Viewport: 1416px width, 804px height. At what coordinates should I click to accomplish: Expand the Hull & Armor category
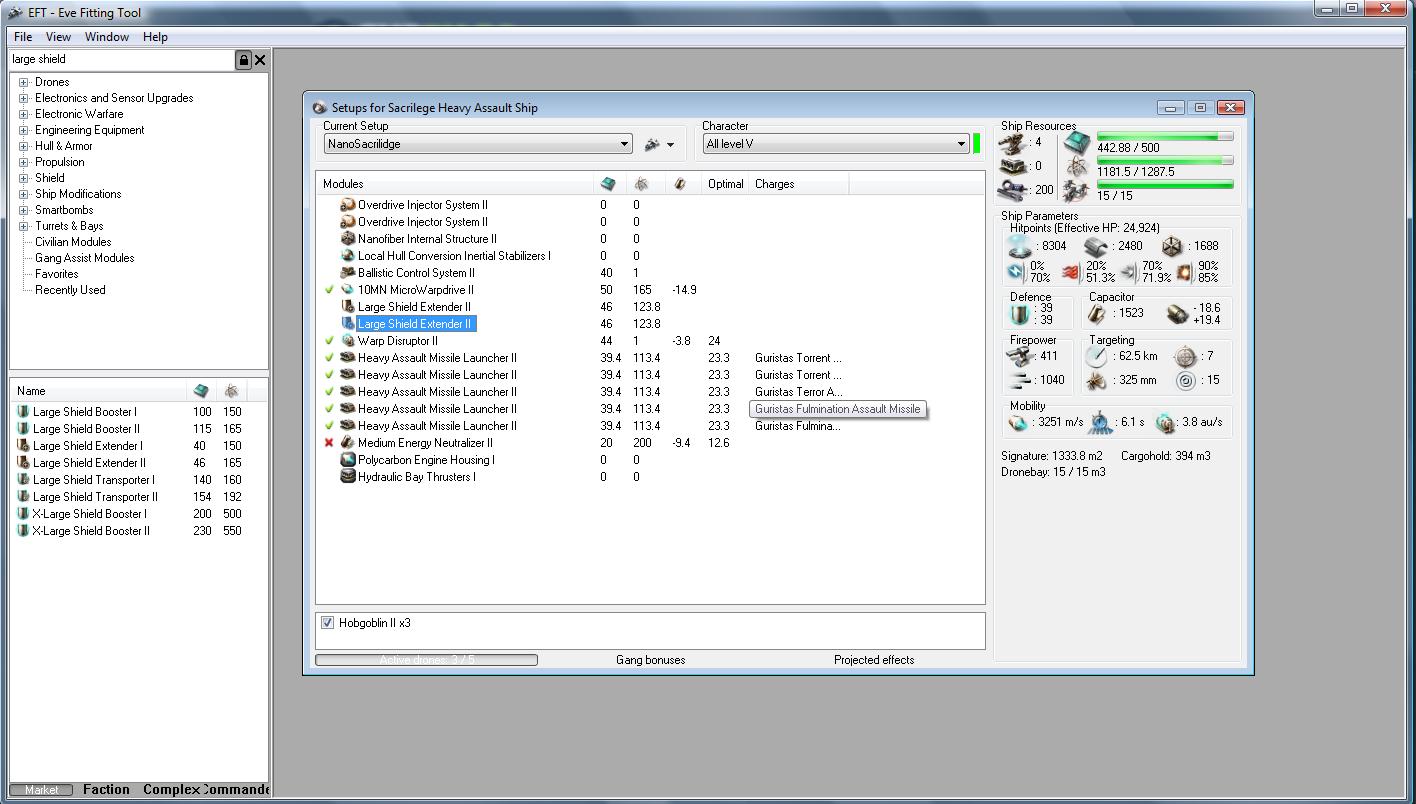coord(24,146)
